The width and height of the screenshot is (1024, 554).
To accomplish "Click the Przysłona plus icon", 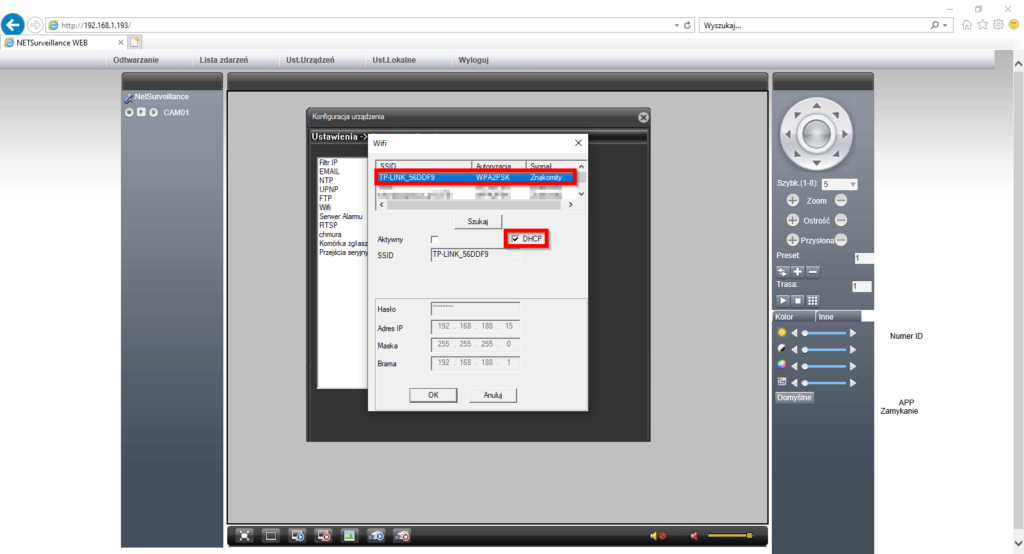I will point(793,240).
